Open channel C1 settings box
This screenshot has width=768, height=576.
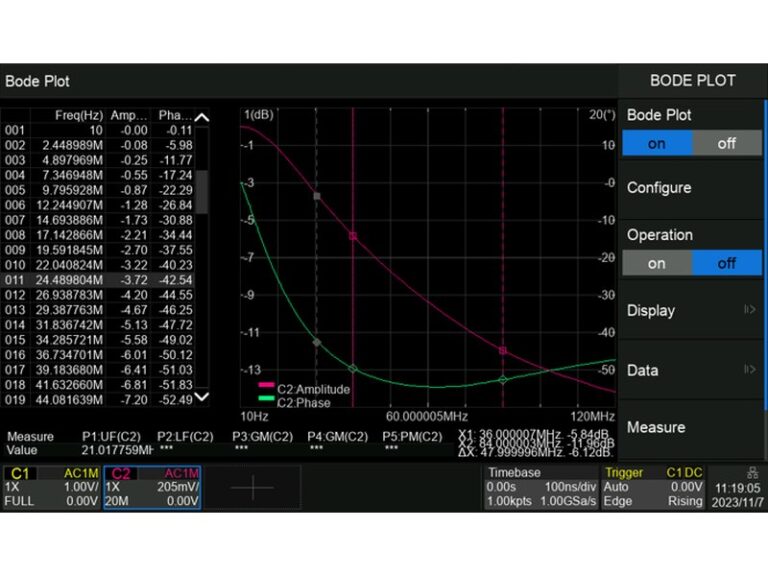tap(51, 487)
